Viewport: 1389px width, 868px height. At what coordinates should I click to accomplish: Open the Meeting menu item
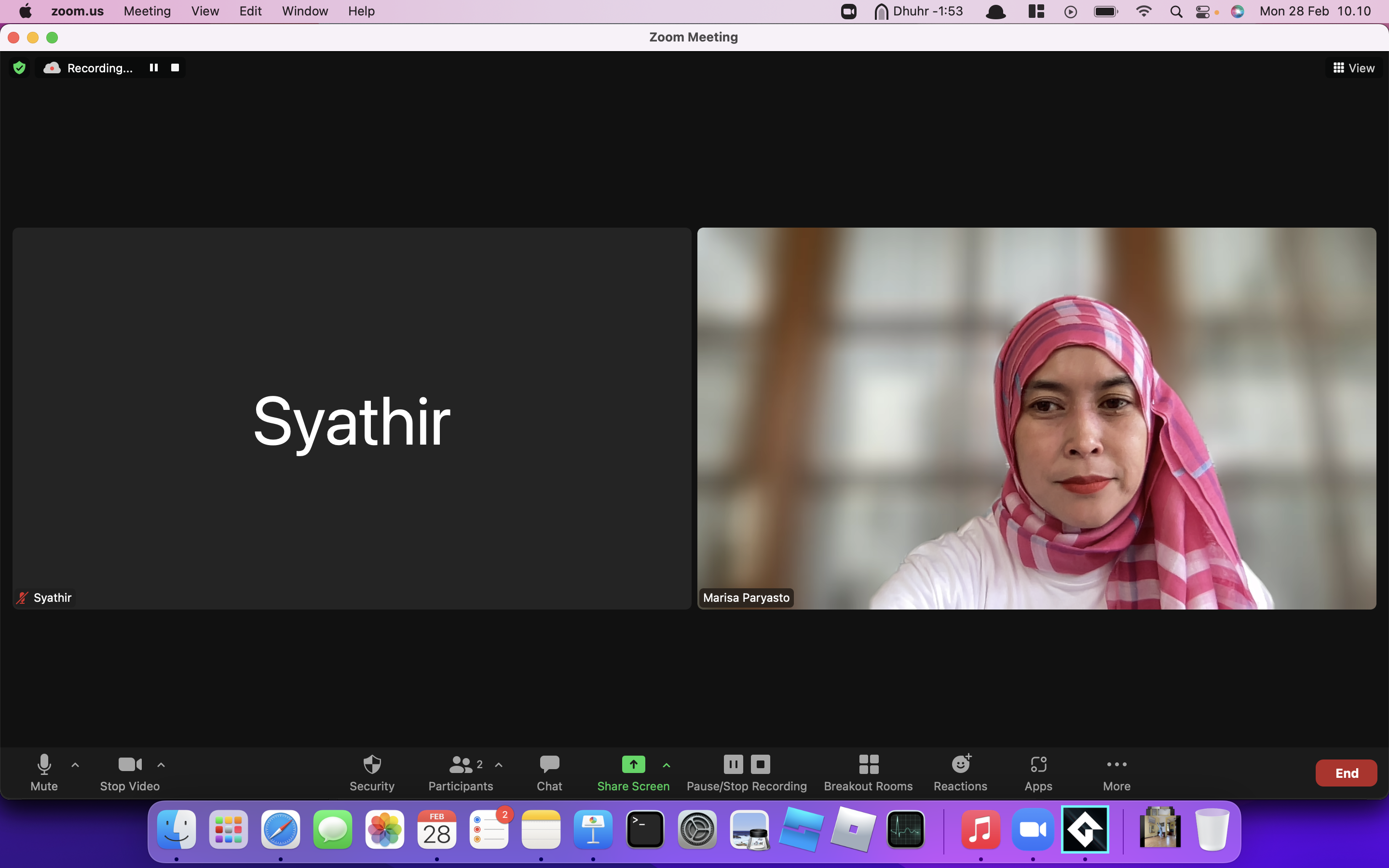[x=146, y=11]
